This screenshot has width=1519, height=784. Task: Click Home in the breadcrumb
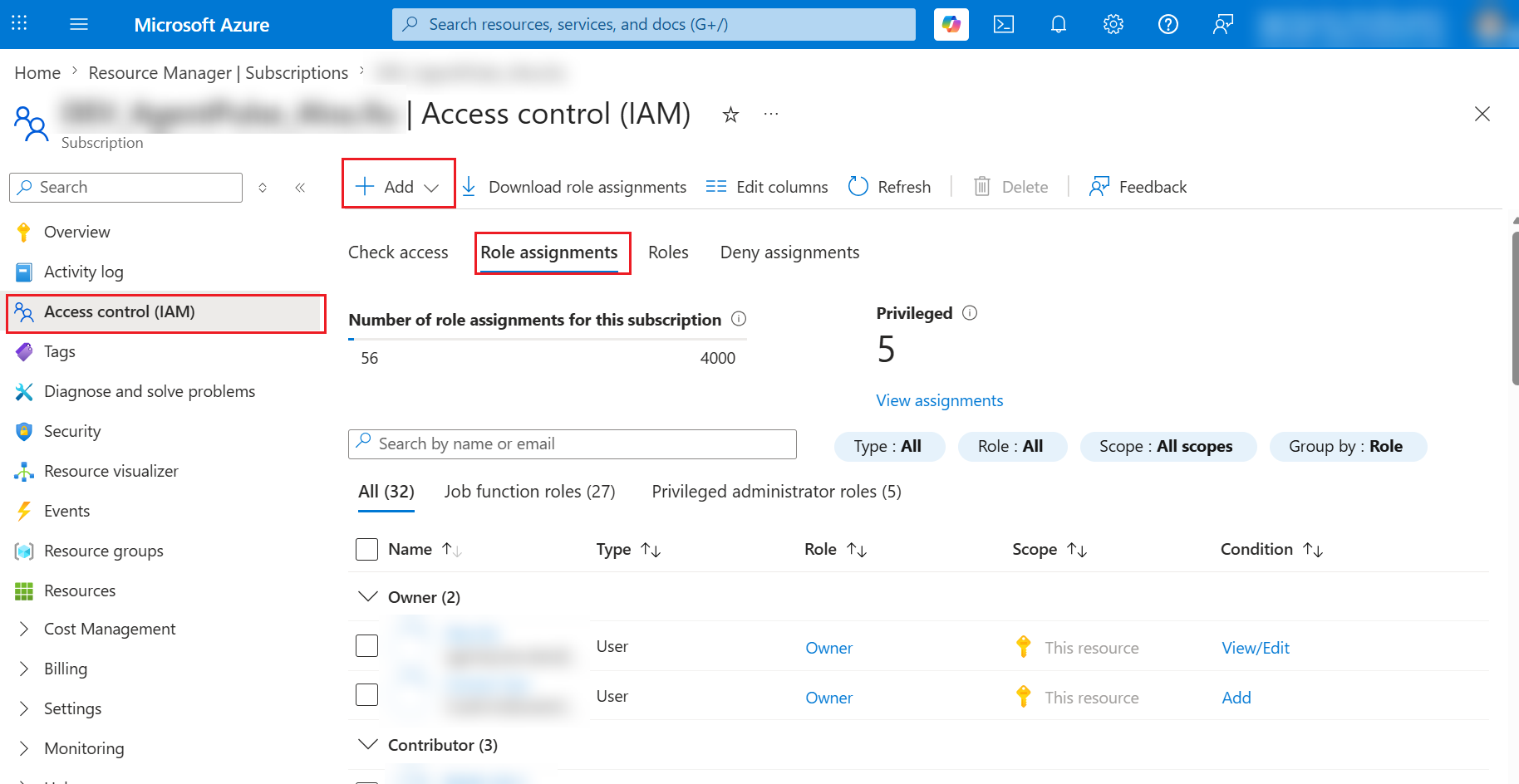(x=37, y=73)
